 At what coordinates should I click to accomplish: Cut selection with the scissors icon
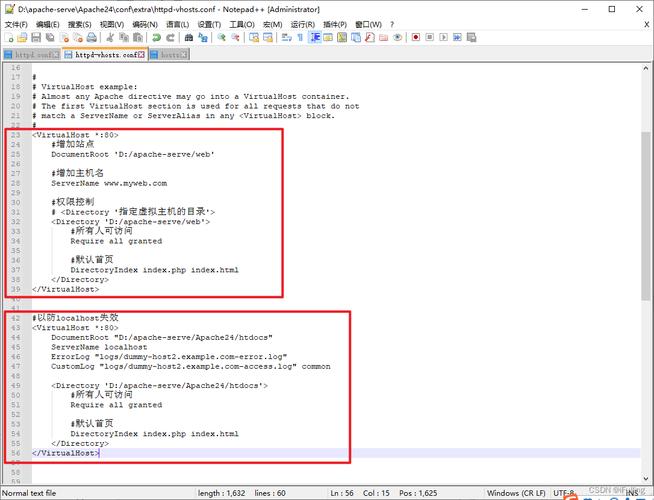tap(111, 38)
